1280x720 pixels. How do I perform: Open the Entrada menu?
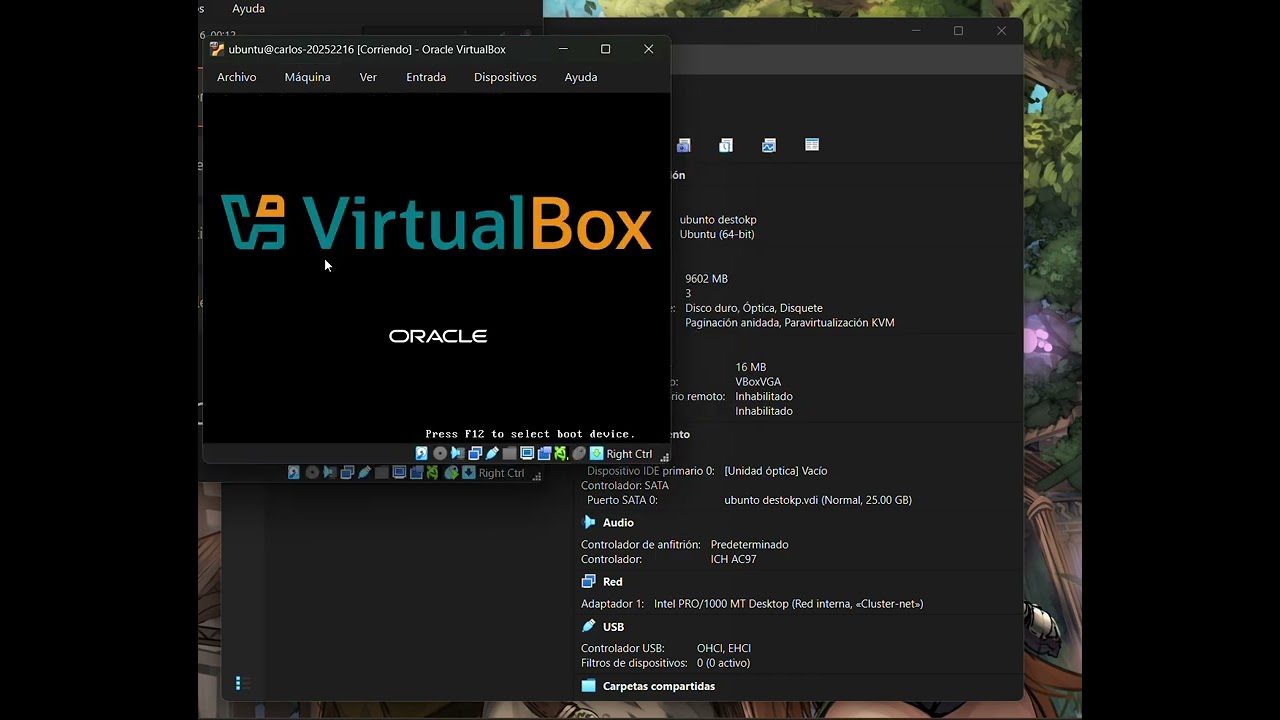426,77
